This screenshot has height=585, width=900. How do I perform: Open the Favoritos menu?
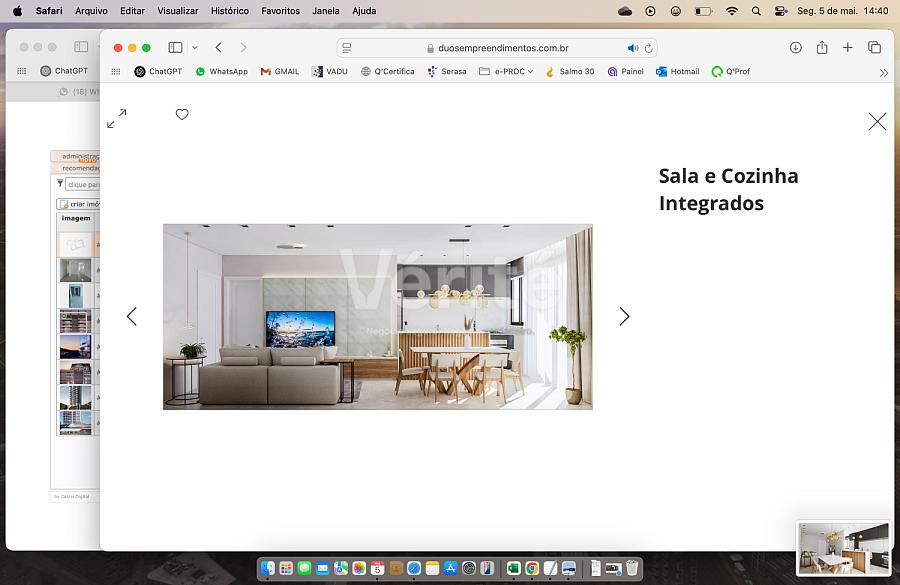[280, 11]
